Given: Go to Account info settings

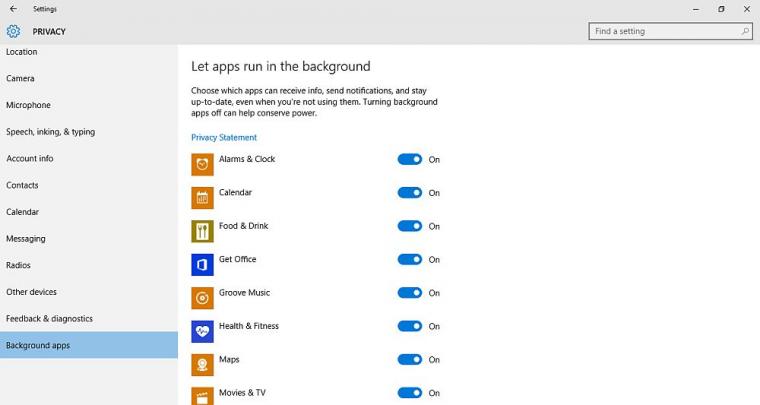Looking at the screenshot, I should [89, 158].
